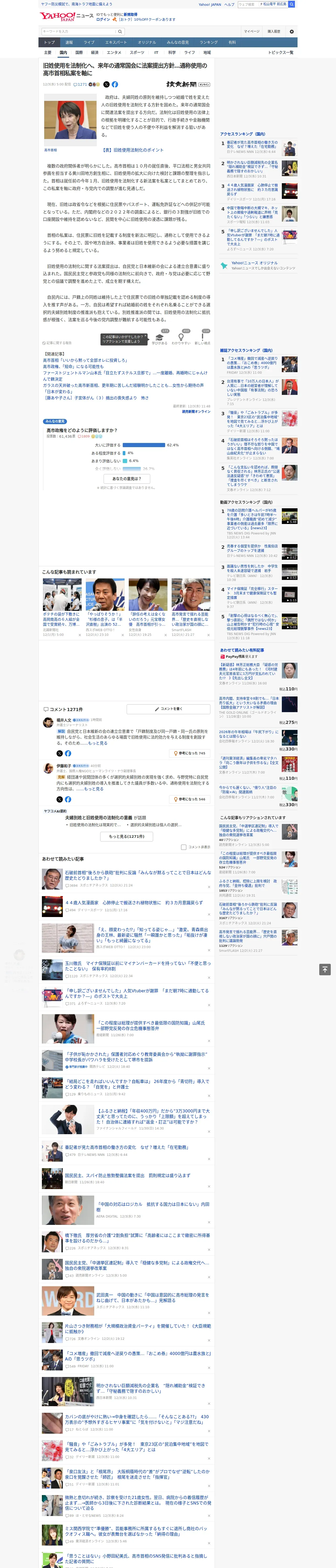Select the ランキング main tab

pyautogui.click(x=209, y=42)
